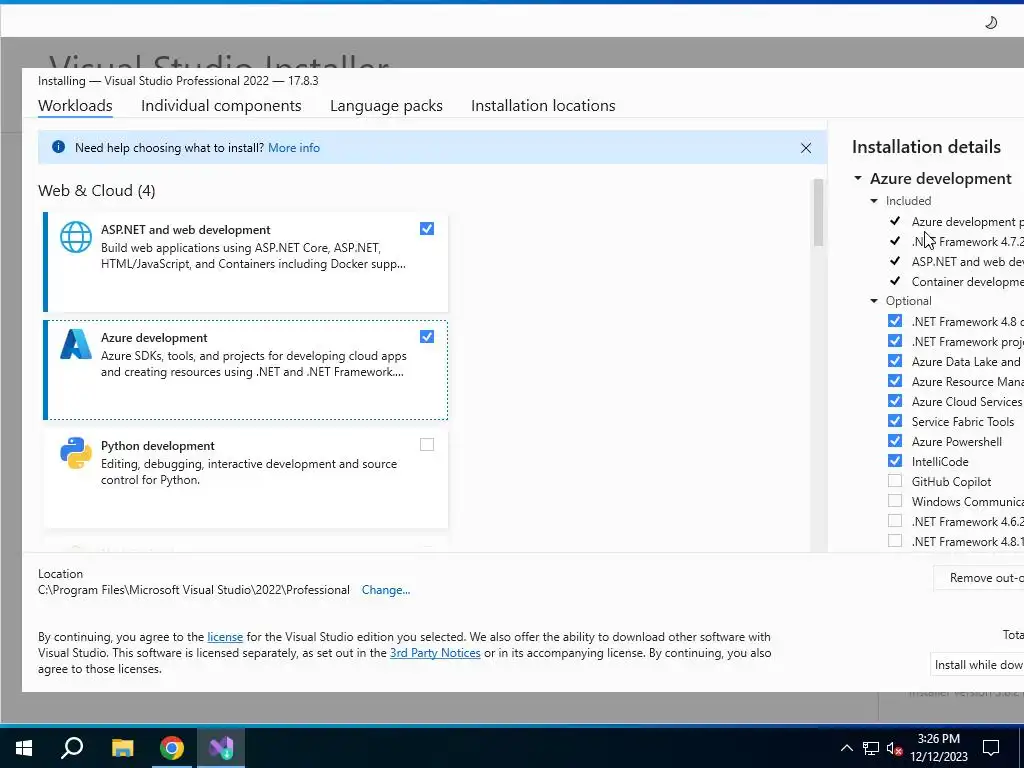Click the install location path text

click(194, 590)
